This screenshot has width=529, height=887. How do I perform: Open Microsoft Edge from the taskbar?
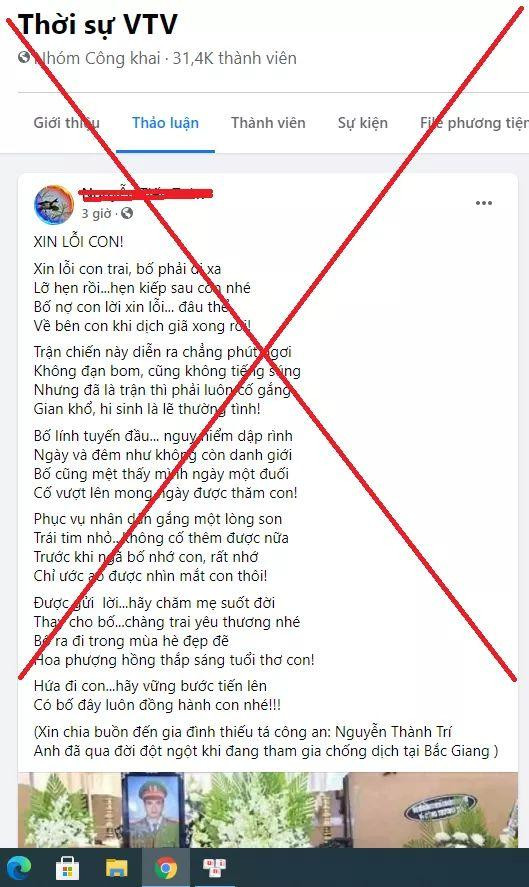pos(19,868)
